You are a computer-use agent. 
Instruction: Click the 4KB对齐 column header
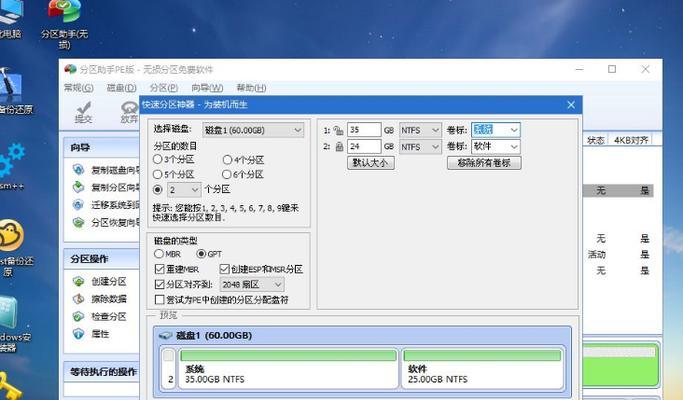pyautogui.click(x=631, y=140)
